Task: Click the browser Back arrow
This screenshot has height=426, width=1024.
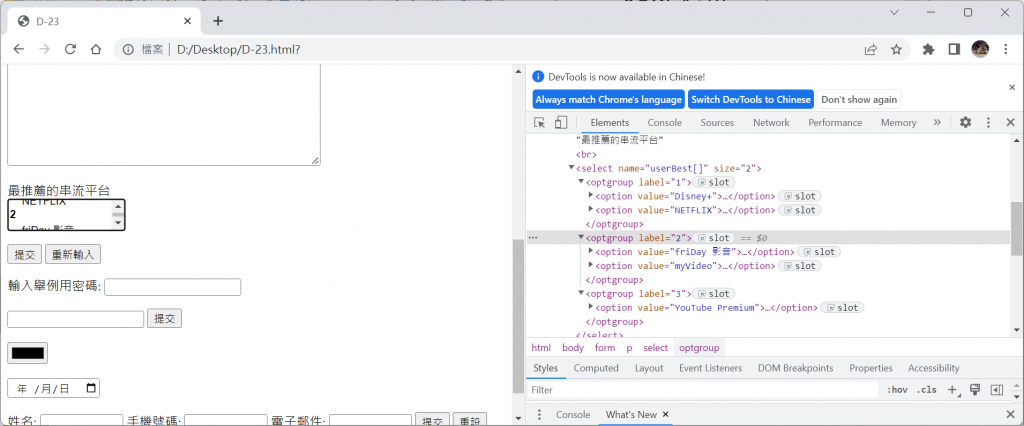Action: 18,50
